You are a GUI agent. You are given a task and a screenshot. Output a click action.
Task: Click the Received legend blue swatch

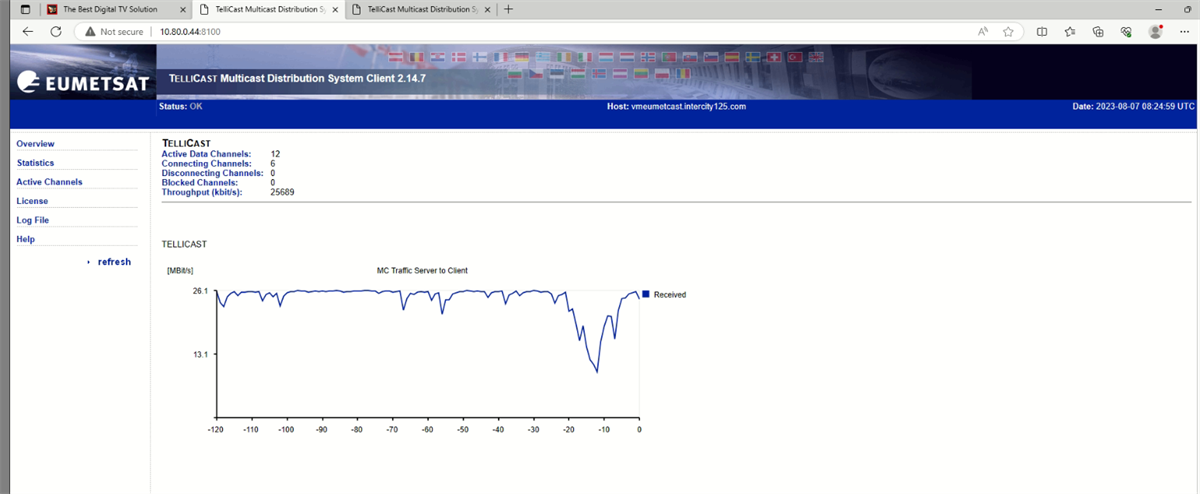[x=646, y=294]
